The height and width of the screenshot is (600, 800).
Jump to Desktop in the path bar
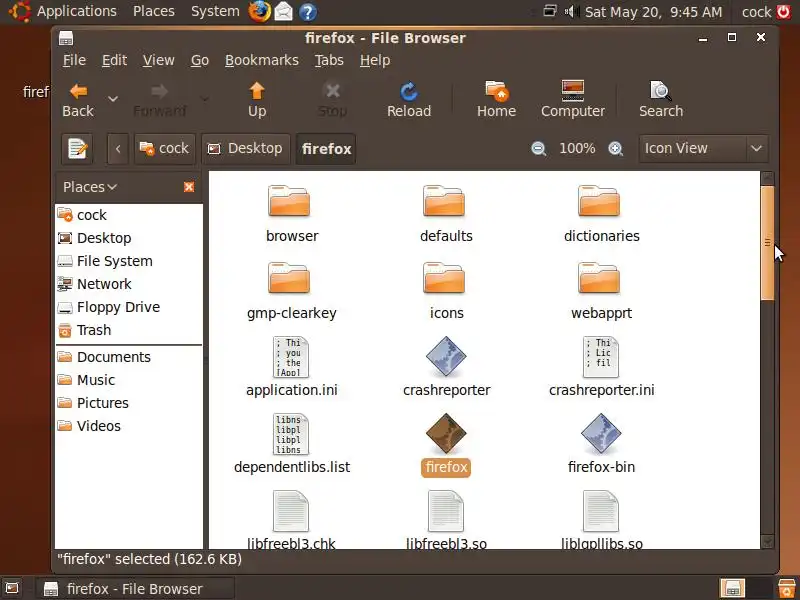click(246, 149)
